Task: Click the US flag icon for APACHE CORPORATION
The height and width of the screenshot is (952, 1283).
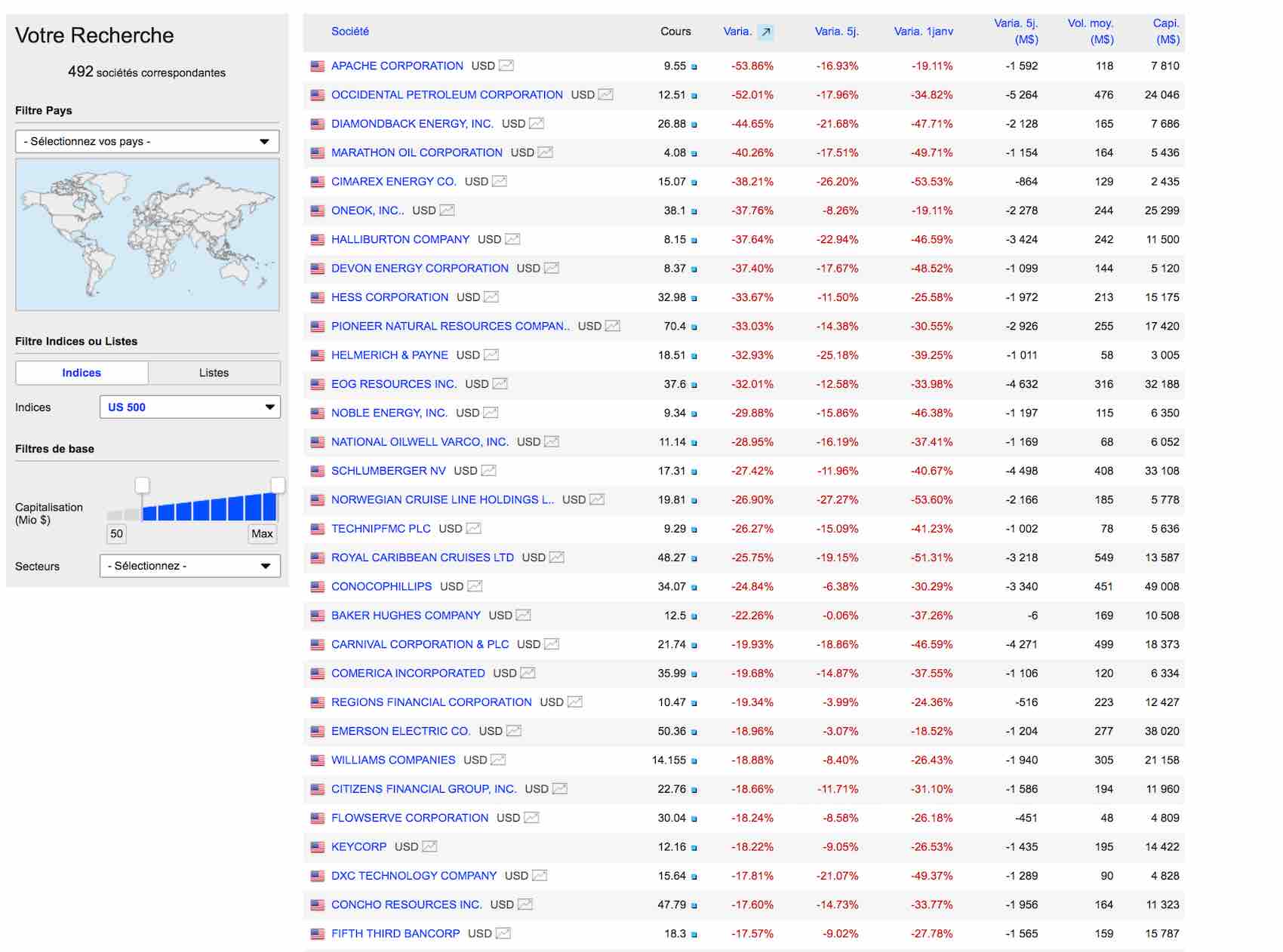Action: point(318,66)
